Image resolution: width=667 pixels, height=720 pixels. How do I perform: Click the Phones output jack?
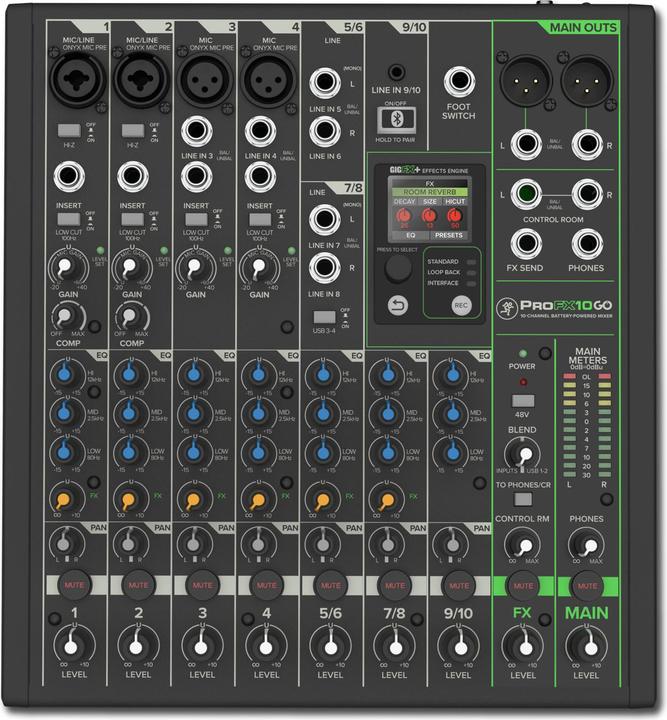click(x=586, y=243)
